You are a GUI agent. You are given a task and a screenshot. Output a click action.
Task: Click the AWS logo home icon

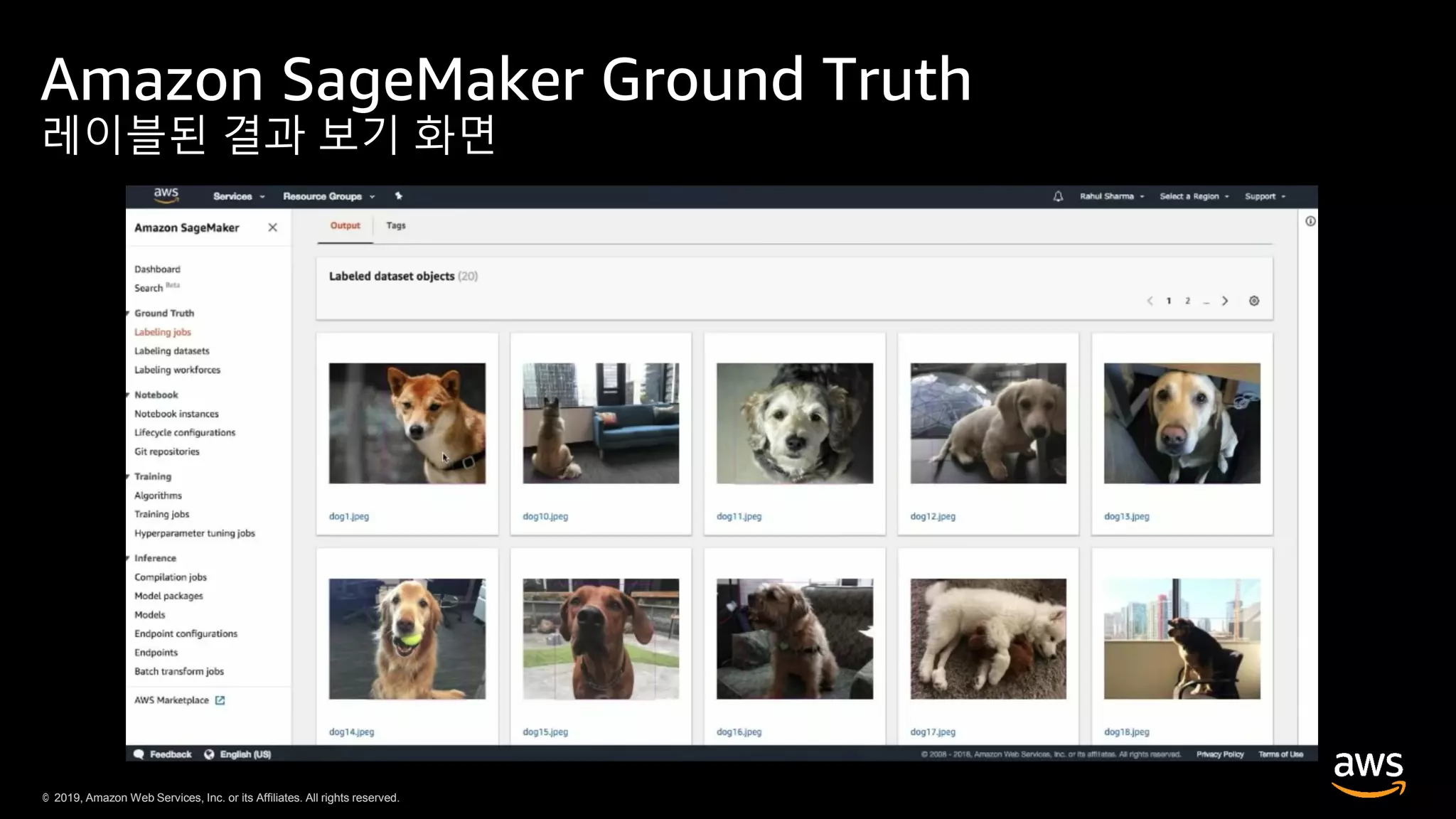166,195
